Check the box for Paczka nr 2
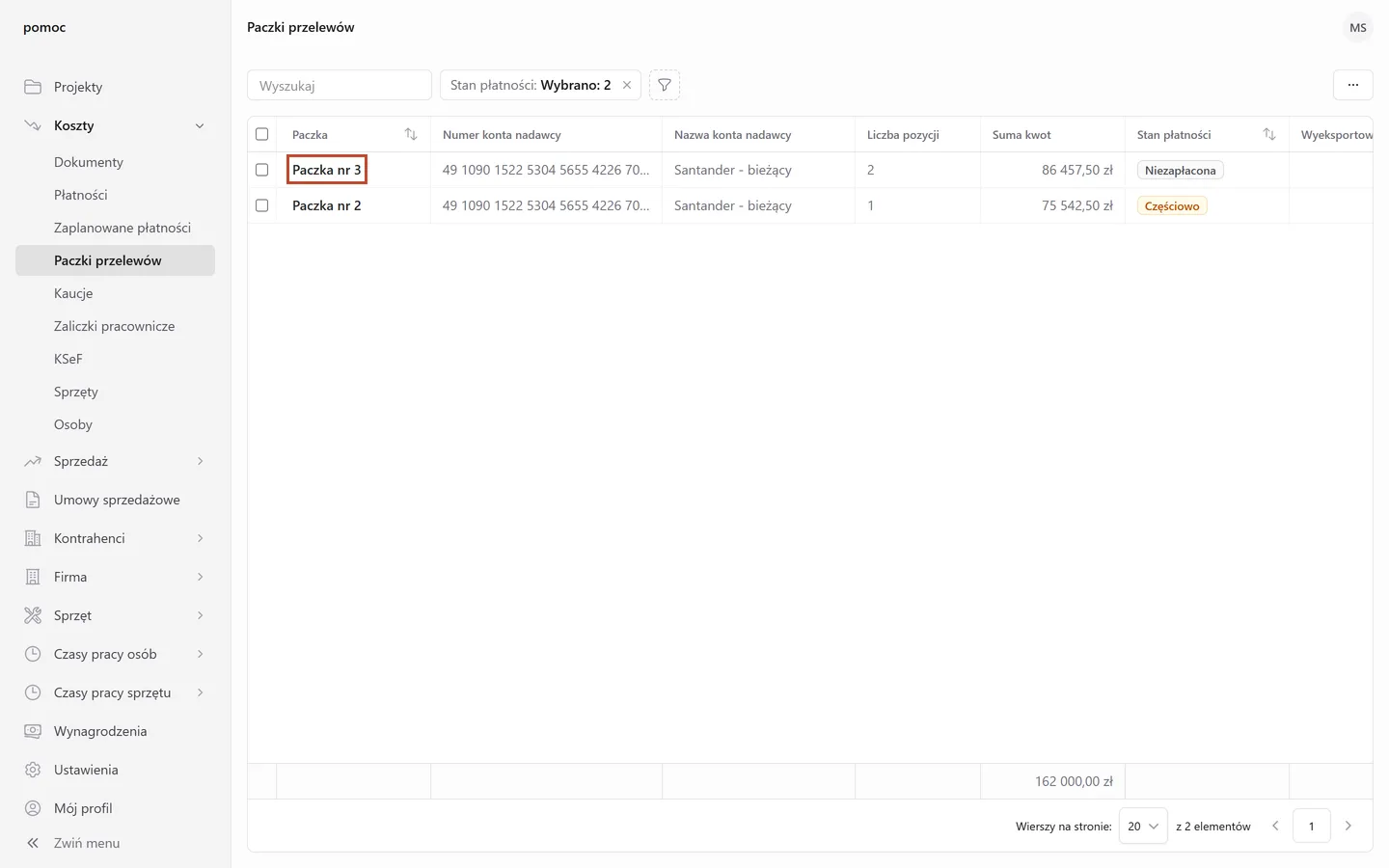 (261, 205)
